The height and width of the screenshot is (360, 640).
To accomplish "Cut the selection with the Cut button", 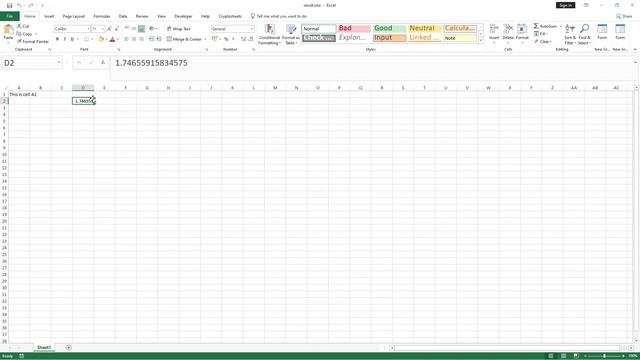I will (x=23, y=26).
